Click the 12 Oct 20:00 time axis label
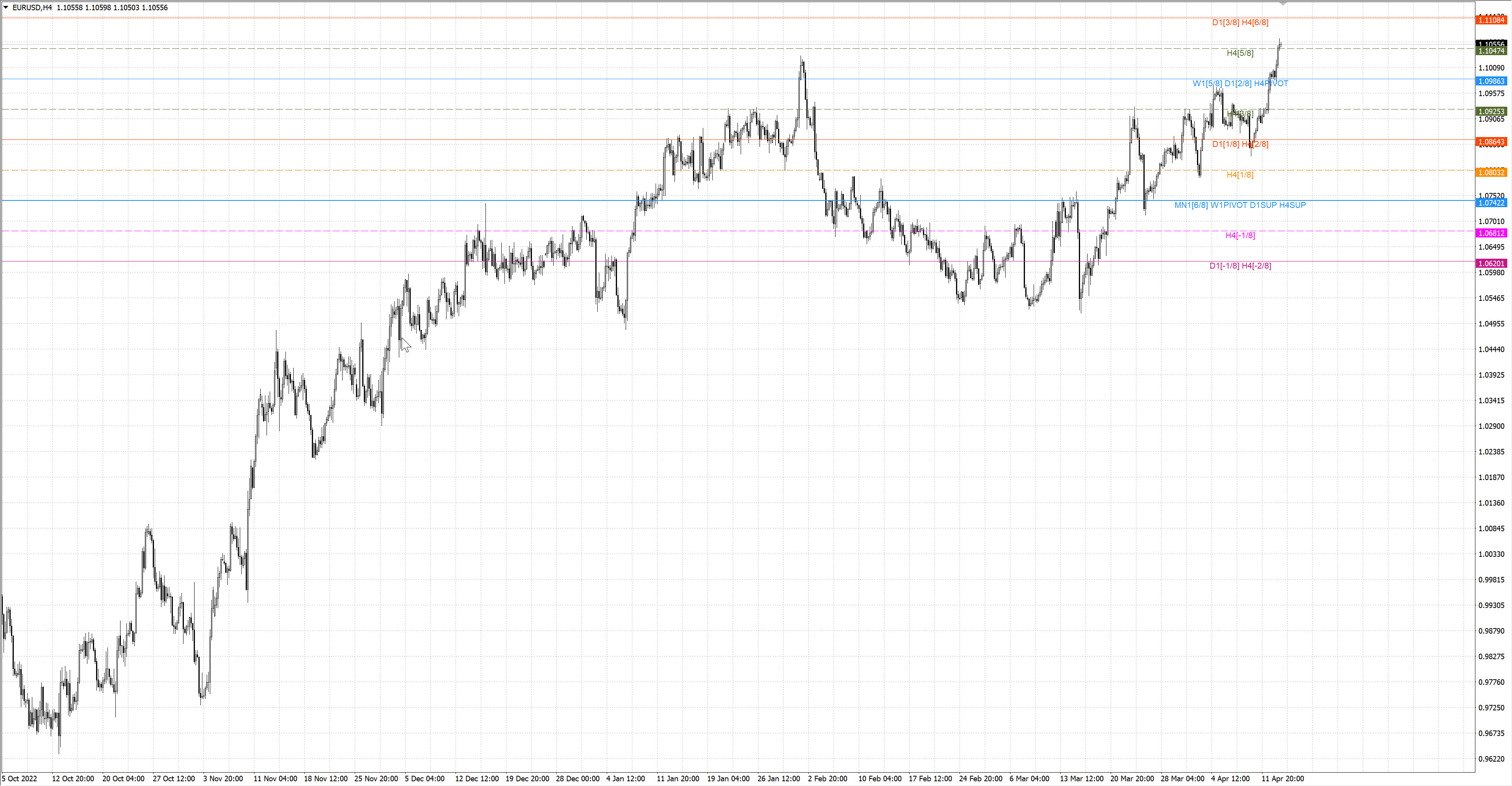Image resolution: width=1512 pixels, height=786 pixels. pyautogui.click(x=73, y=779)
